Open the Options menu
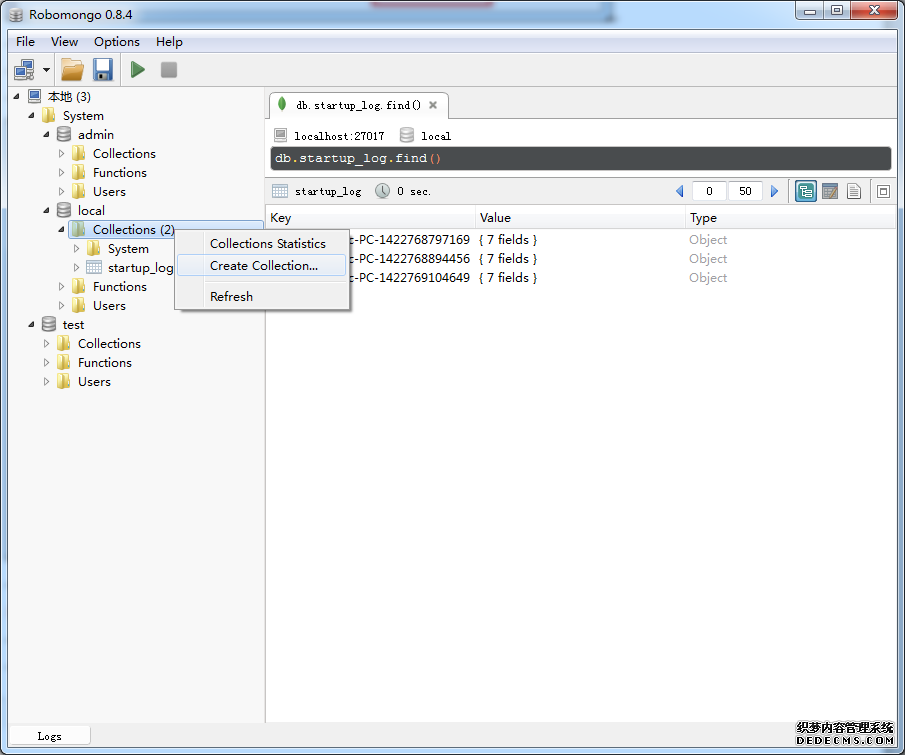905x755 pixels. (116, 41)
